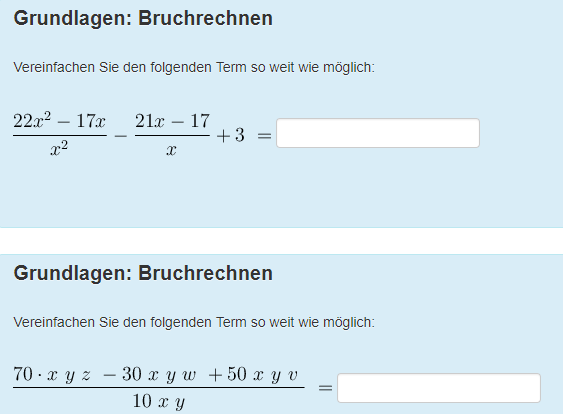This screenshot has height=414, width=563.
Task: Click the − 30 x y w term
Action: click(149, 375)
